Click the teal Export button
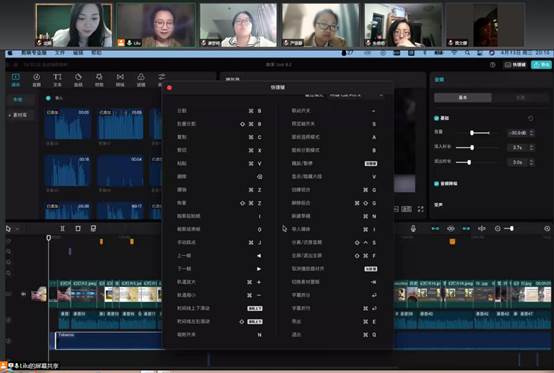The image size is (554, 373). pos(541,65)
